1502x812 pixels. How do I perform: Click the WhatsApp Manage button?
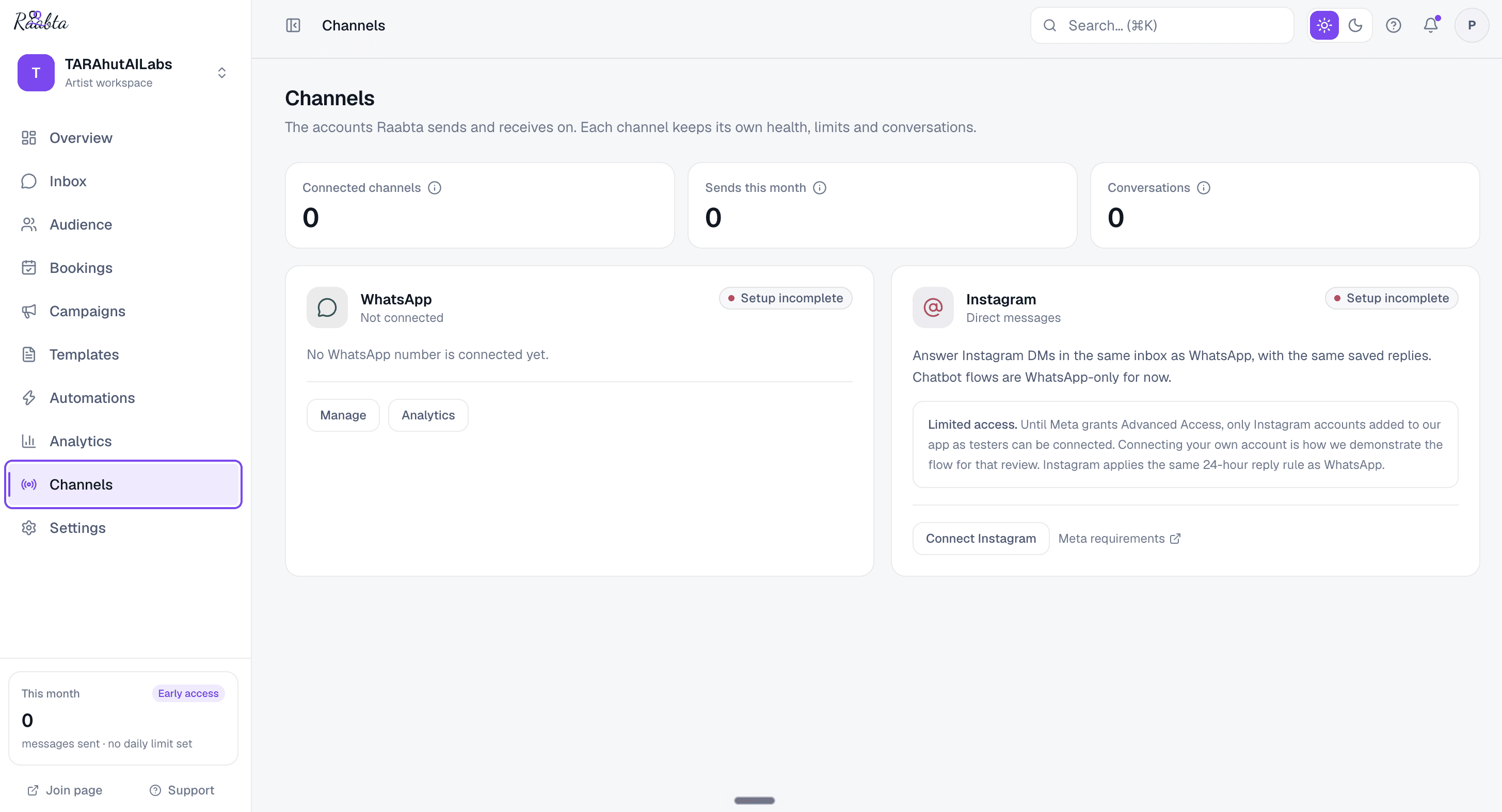point(343,415)
